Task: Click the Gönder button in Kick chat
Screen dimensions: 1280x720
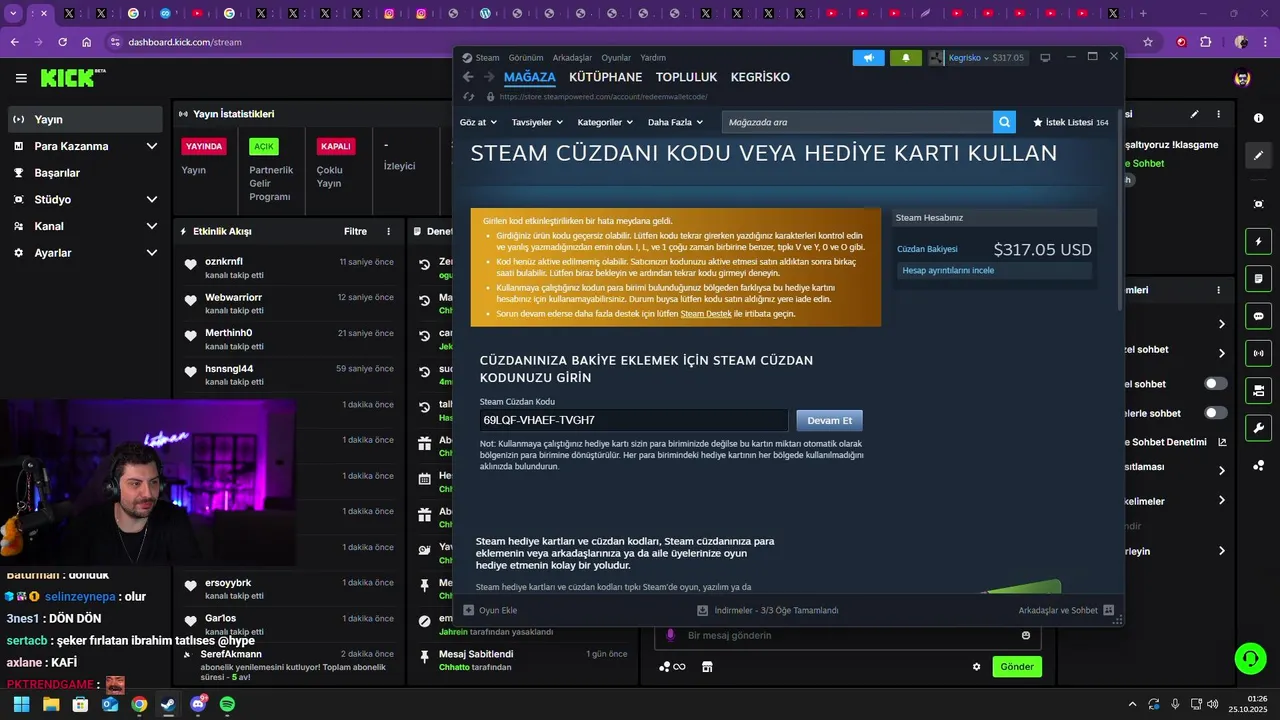Action: click(1017, 667)
